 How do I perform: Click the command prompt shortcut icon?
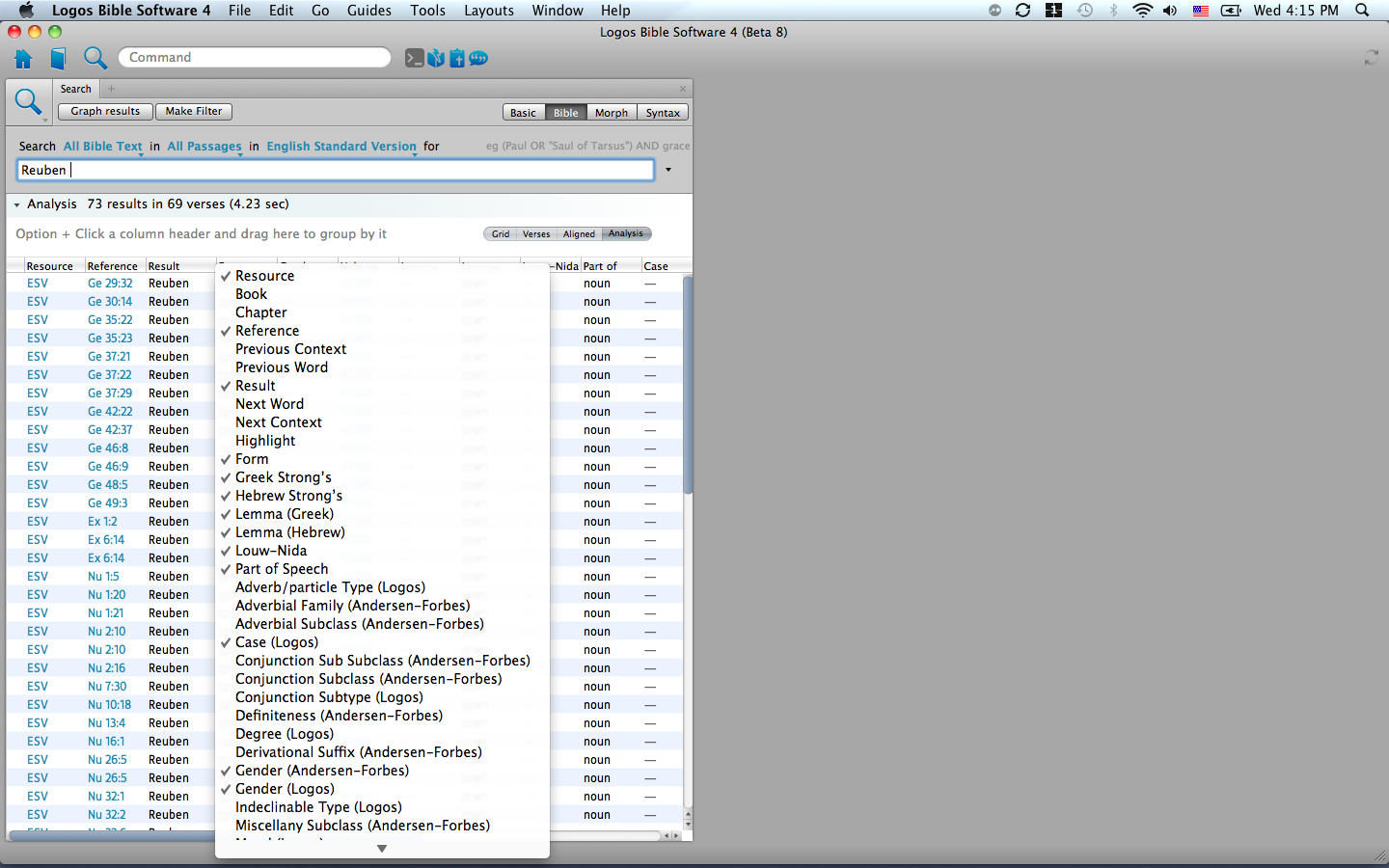click(415, 59)
